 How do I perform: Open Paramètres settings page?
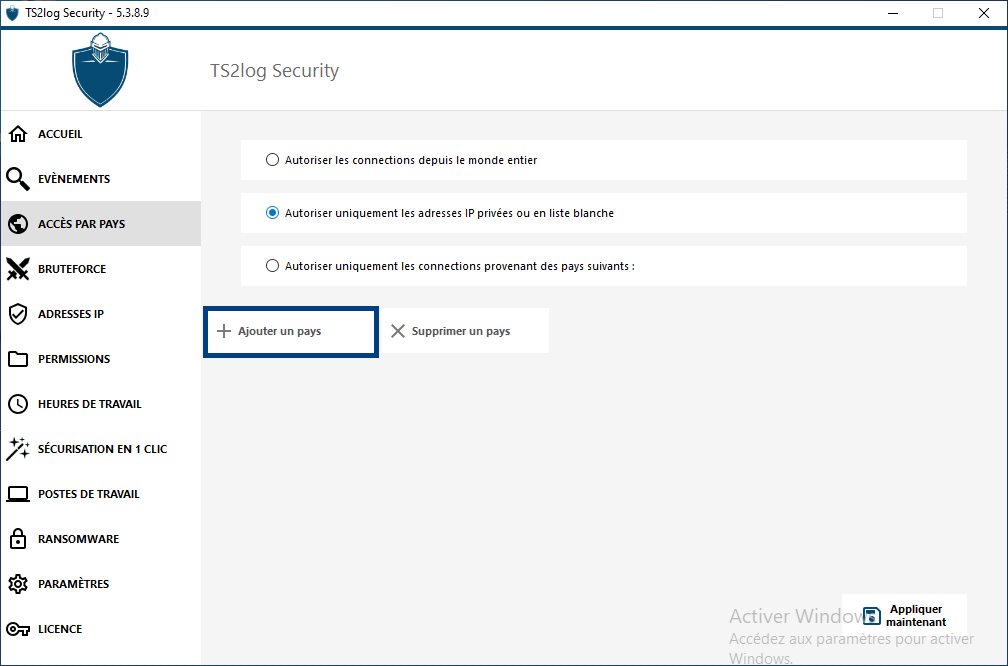[x=101, y=584]
